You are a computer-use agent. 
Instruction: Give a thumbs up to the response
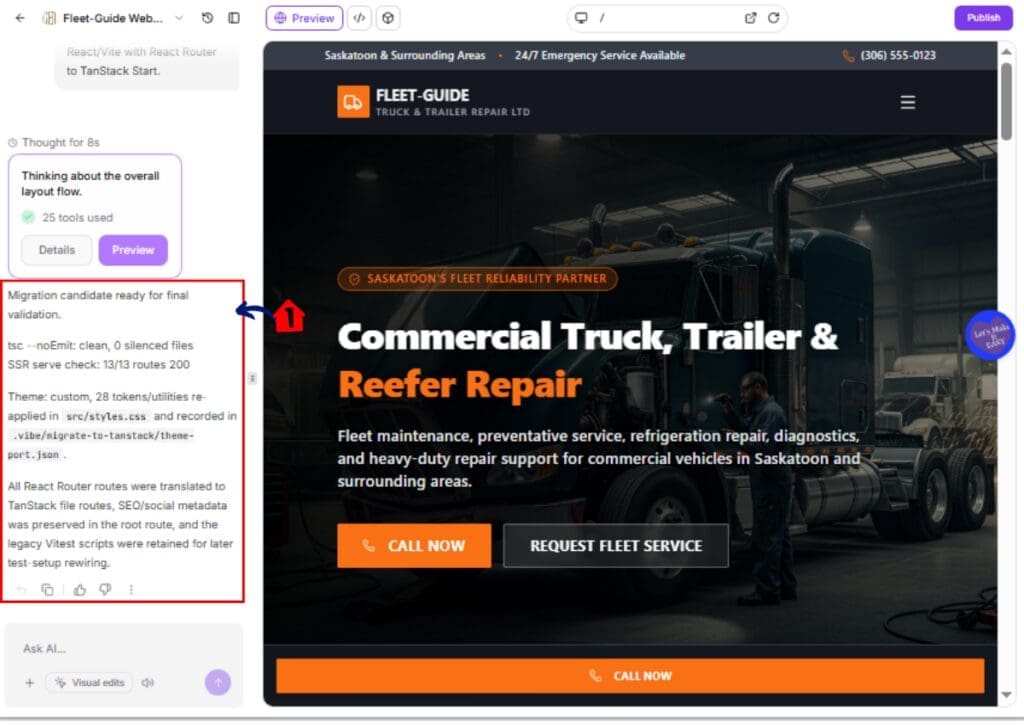[80, 590]
